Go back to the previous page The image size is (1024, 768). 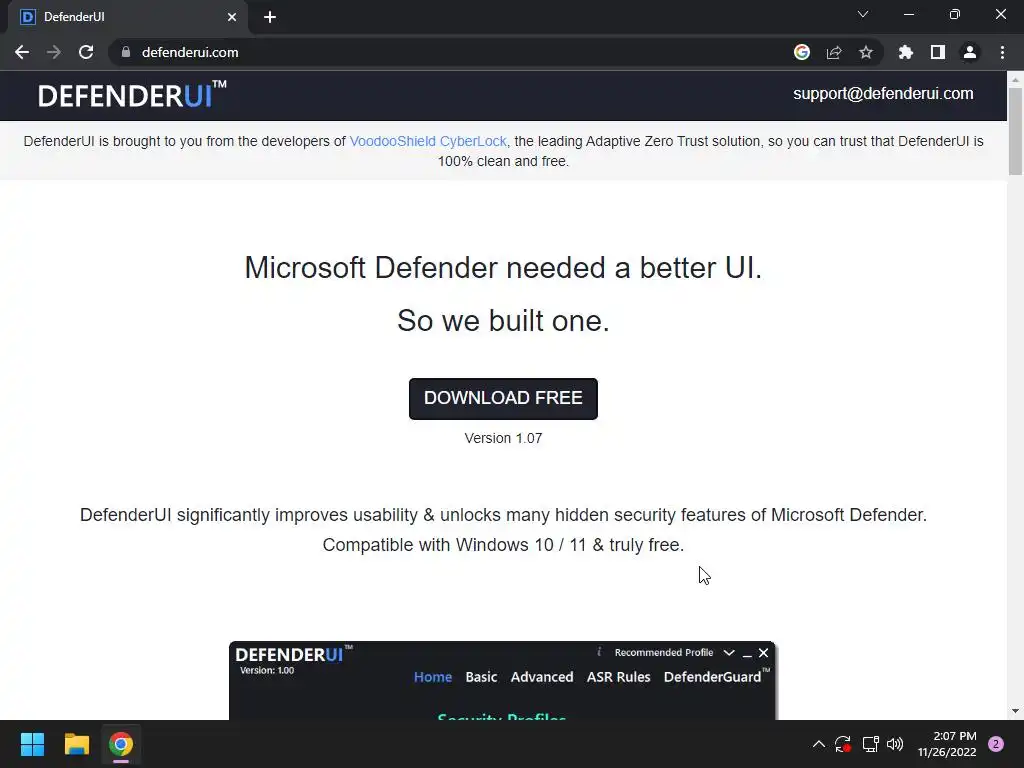tap(22, 52)
